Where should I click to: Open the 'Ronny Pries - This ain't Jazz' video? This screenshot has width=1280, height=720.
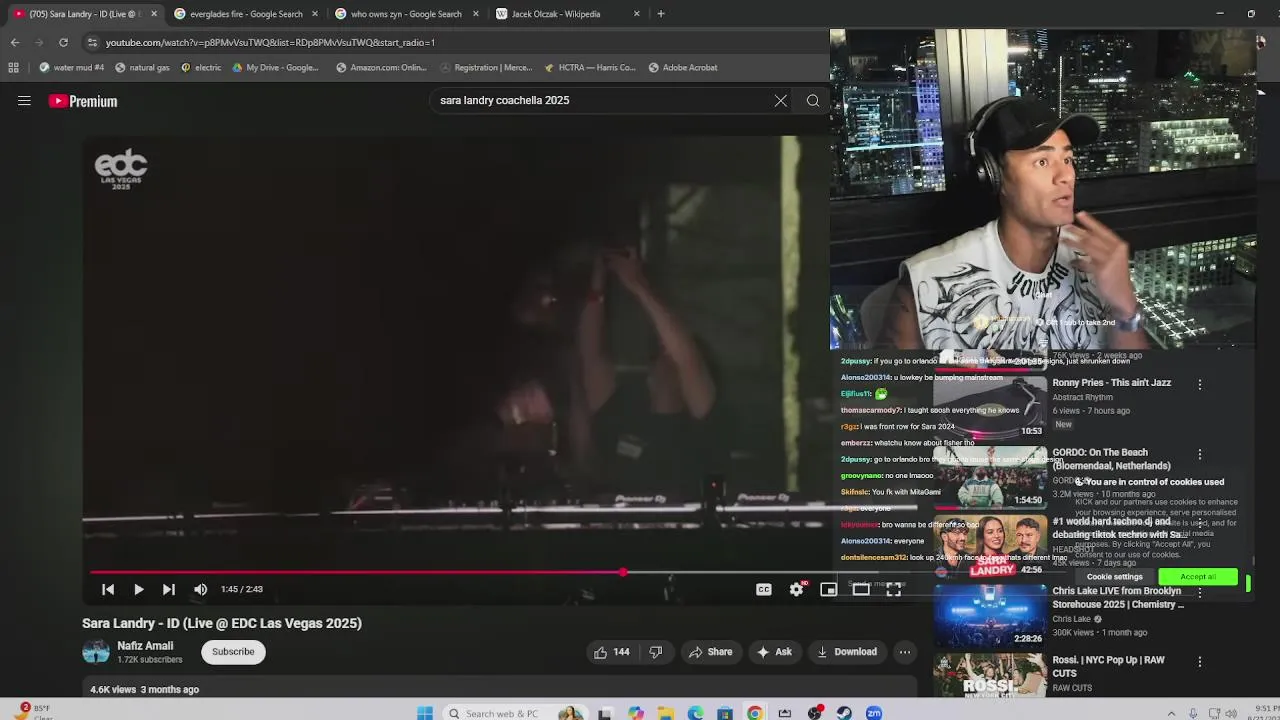coord(1111,383)
